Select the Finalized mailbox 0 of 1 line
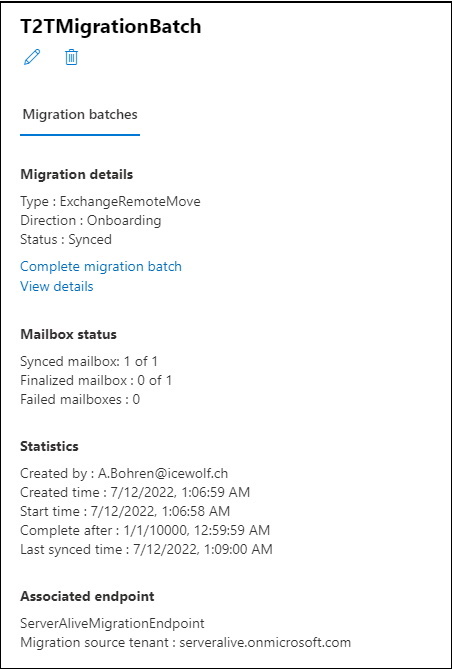 point(96,380)
